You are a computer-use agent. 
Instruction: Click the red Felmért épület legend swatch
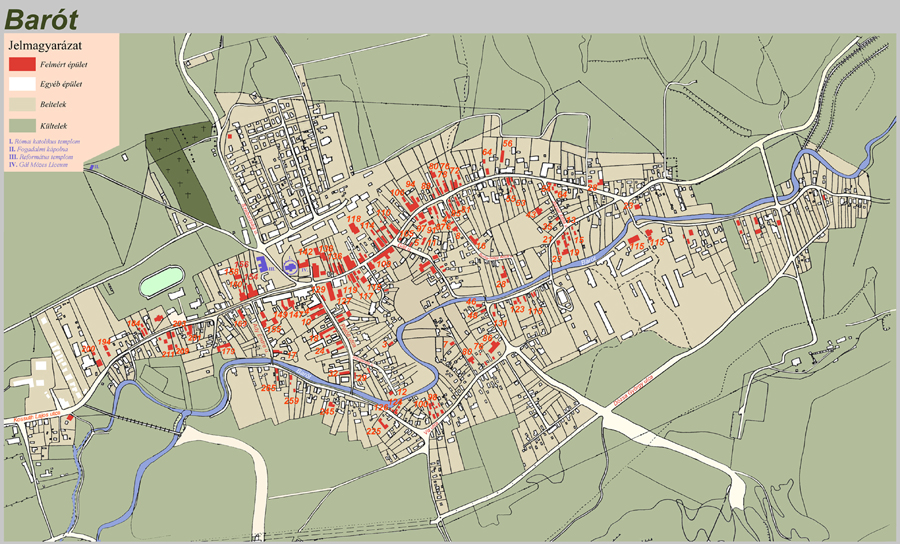tap(21, 64)
